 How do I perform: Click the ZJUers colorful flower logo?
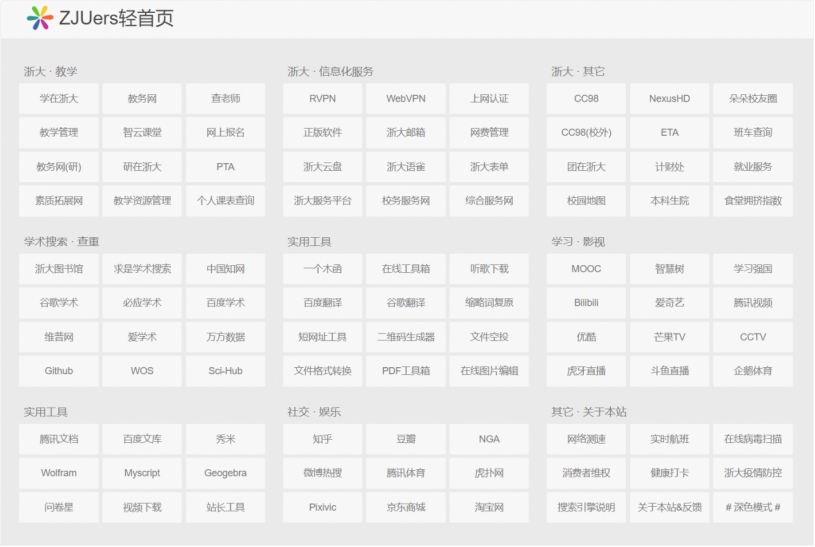(40, 17)
